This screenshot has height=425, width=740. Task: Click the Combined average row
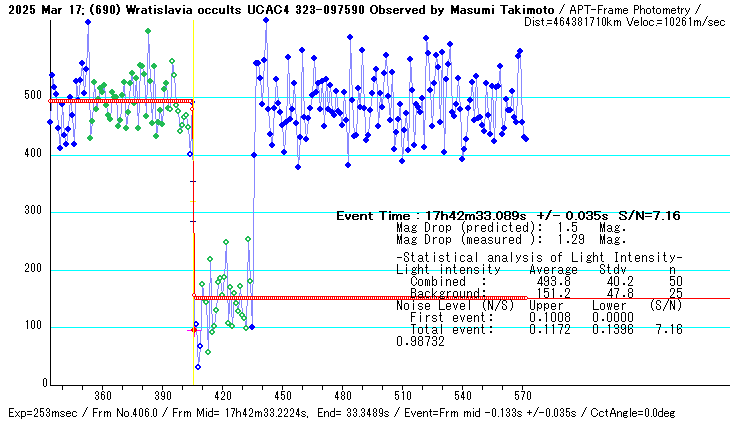click(x=540, y=282)
